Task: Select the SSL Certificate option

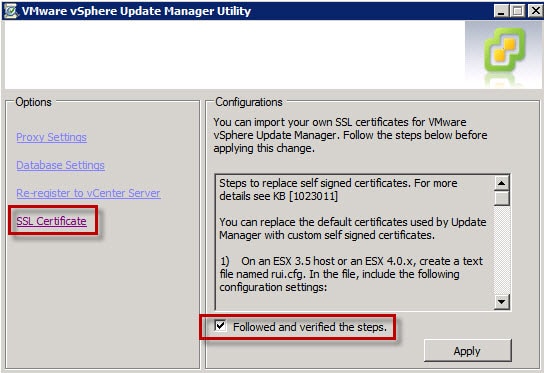Action: pos(51,221)
